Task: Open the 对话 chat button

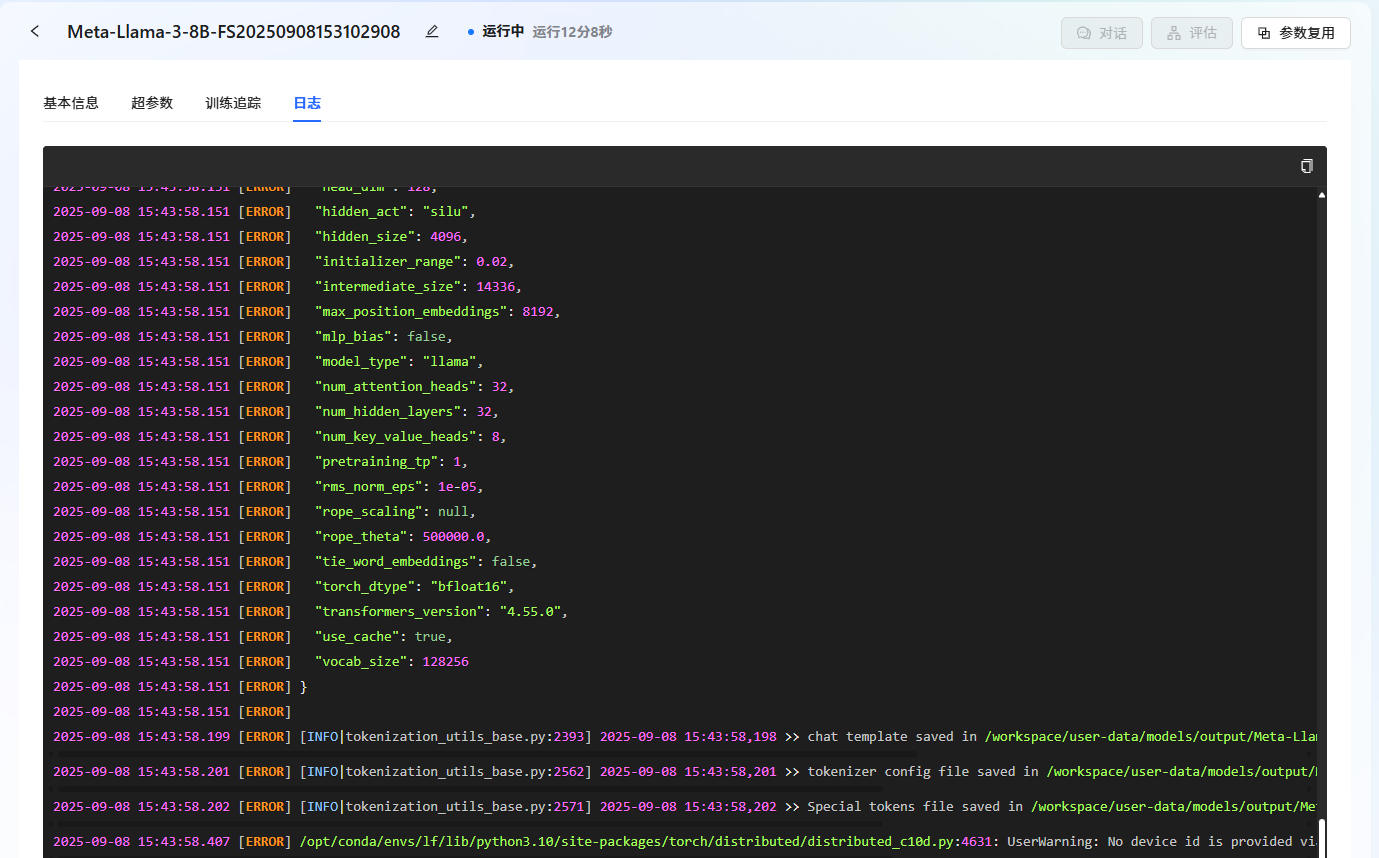Action: point(1101,33)
